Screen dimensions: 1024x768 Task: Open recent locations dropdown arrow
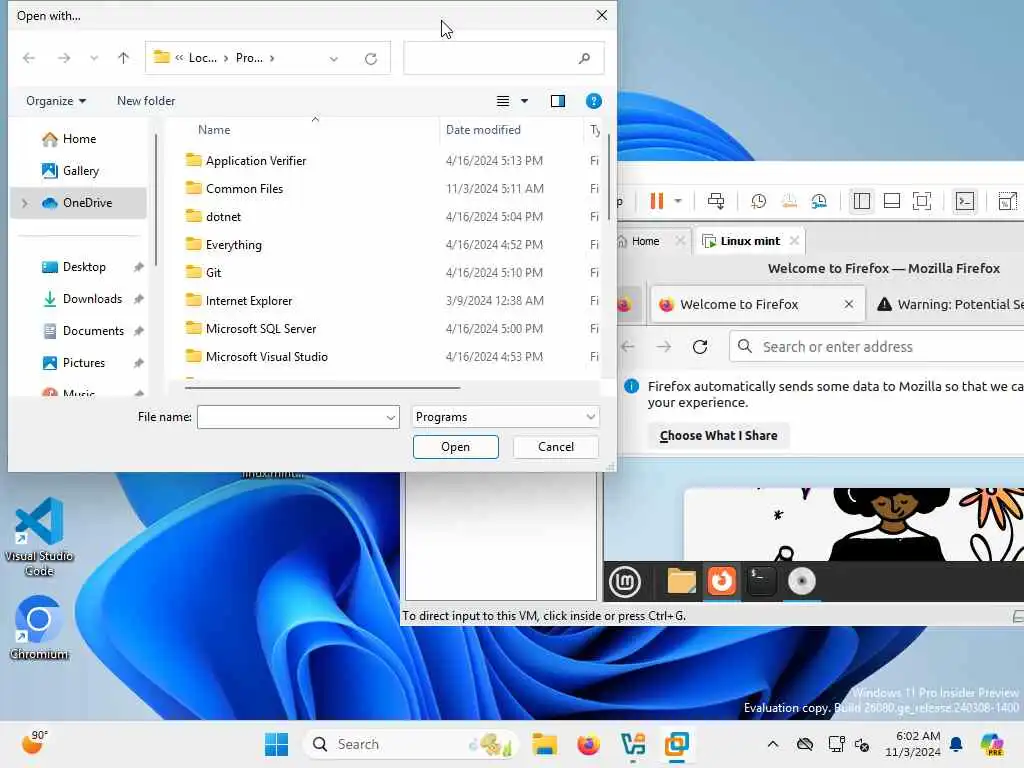click(94, 58)
